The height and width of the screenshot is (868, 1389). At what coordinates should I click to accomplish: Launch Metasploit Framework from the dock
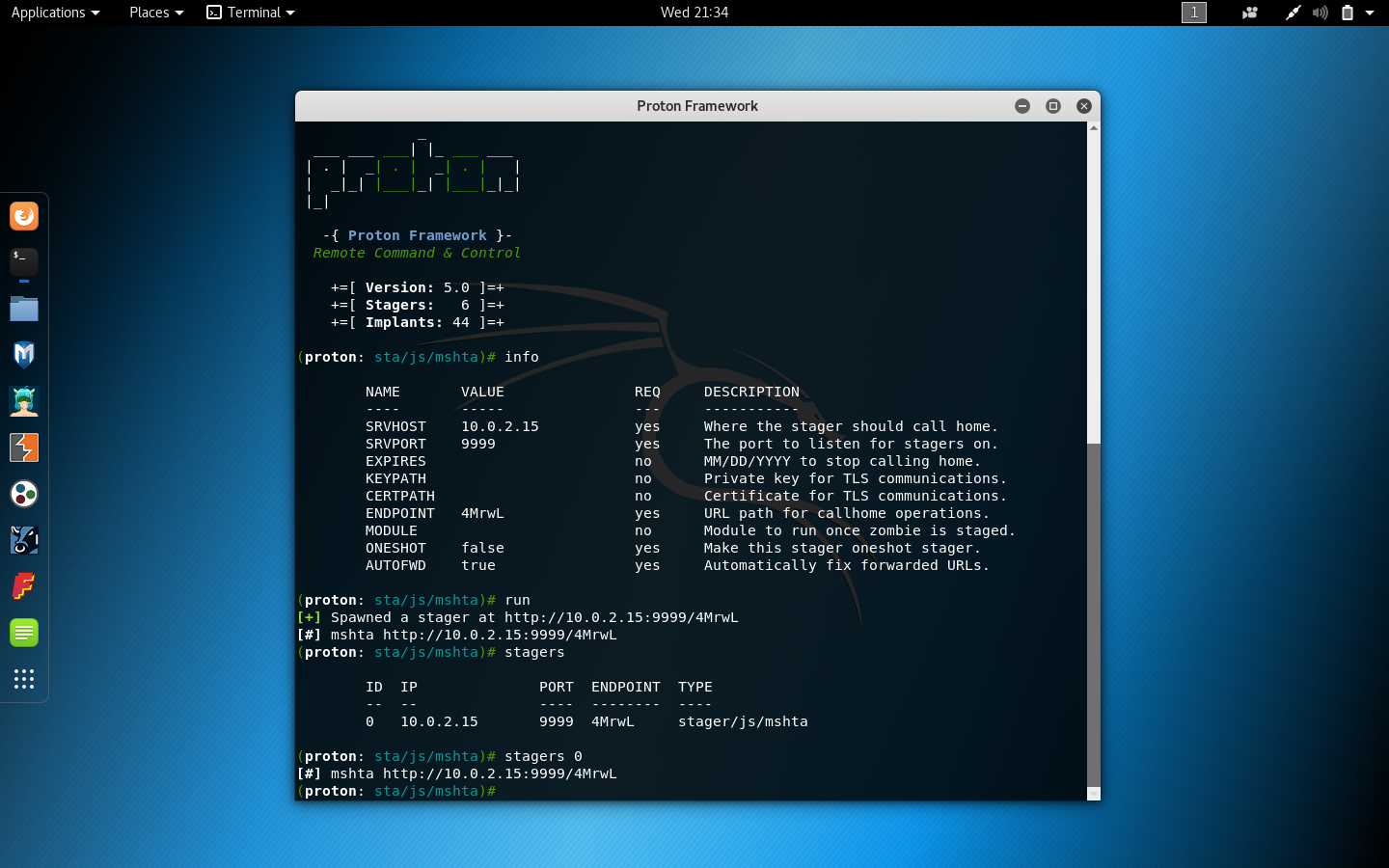pos(24,355)
